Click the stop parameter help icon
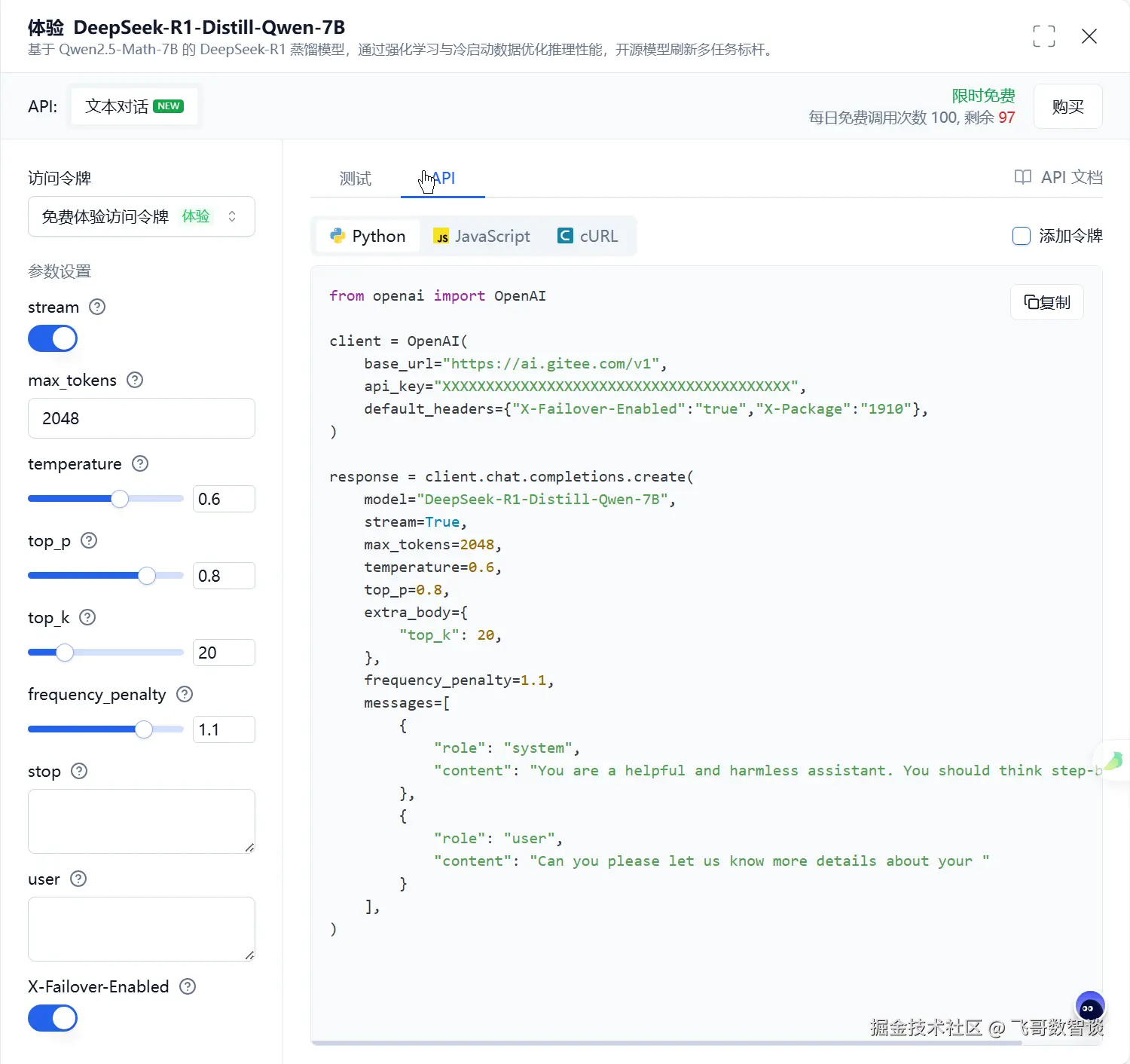 (79, 771)
